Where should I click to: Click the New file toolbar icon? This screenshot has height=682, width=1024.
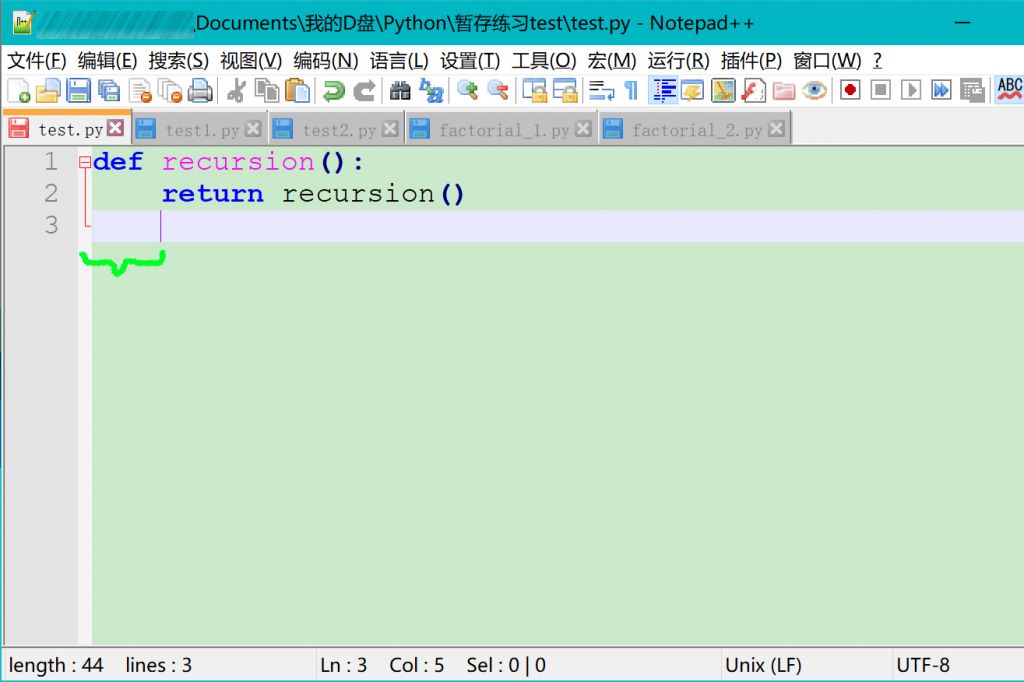(18, 90)
